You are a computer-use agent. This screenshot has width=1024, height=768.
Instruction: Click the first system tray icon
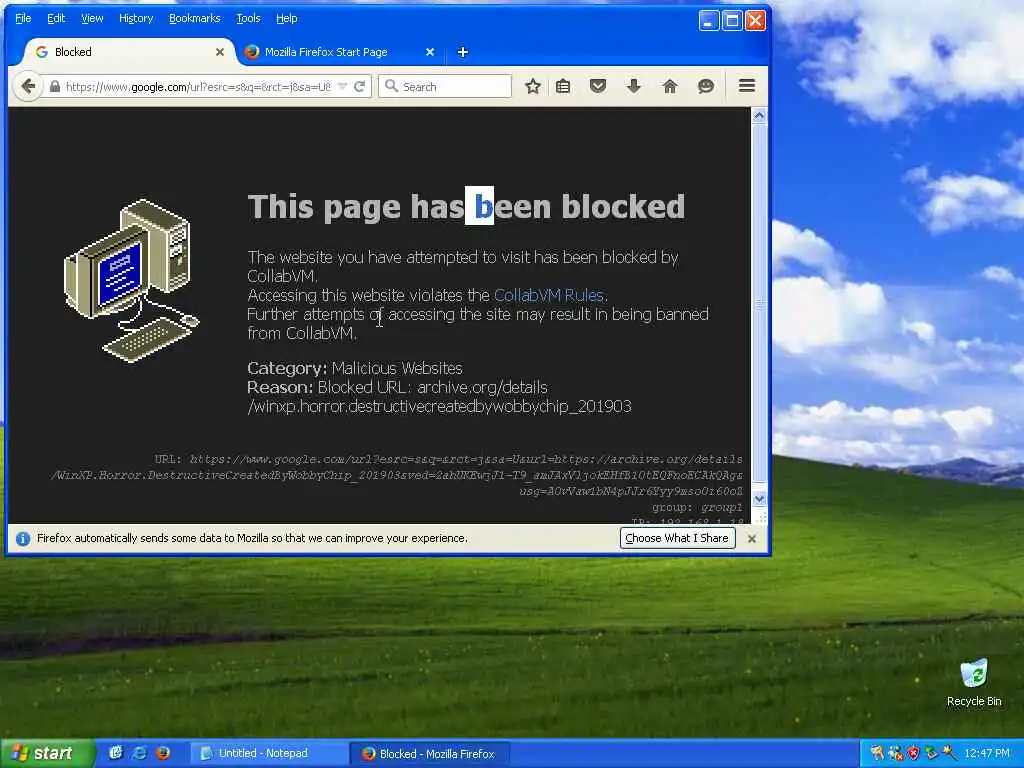point(877,753)
